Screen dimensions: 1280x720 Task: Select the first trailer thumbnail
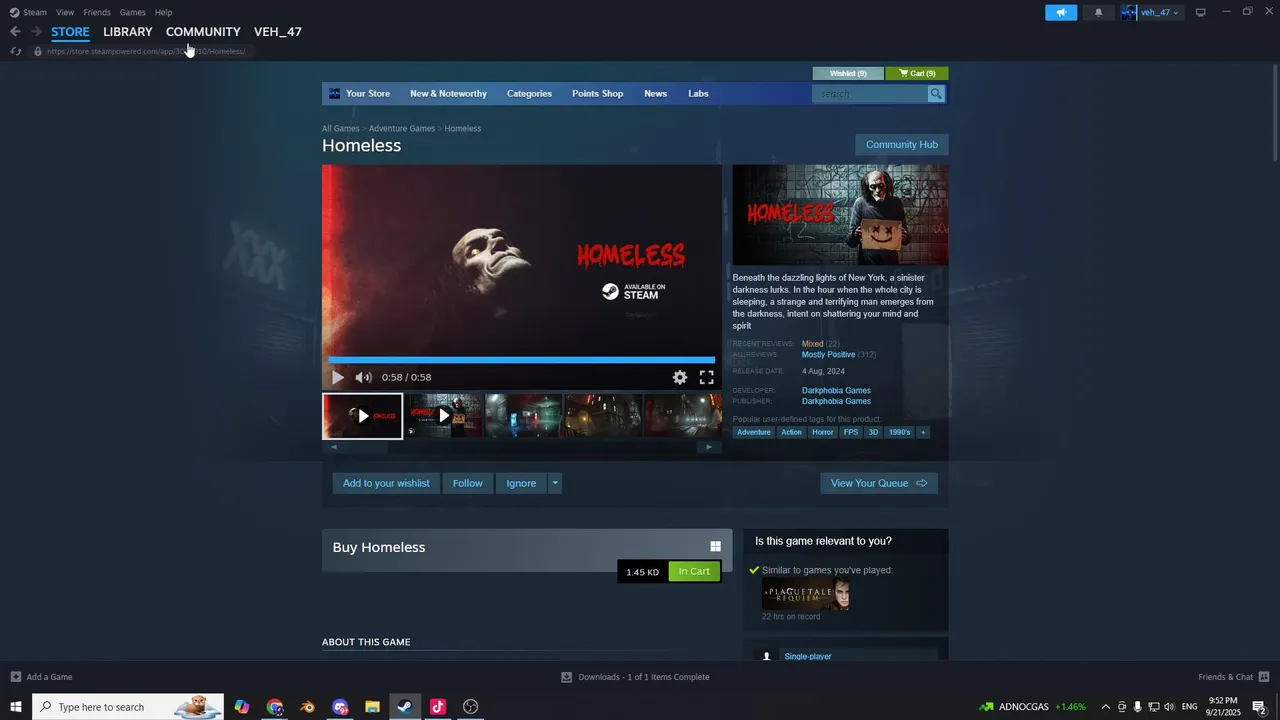[x=362, y=416]
